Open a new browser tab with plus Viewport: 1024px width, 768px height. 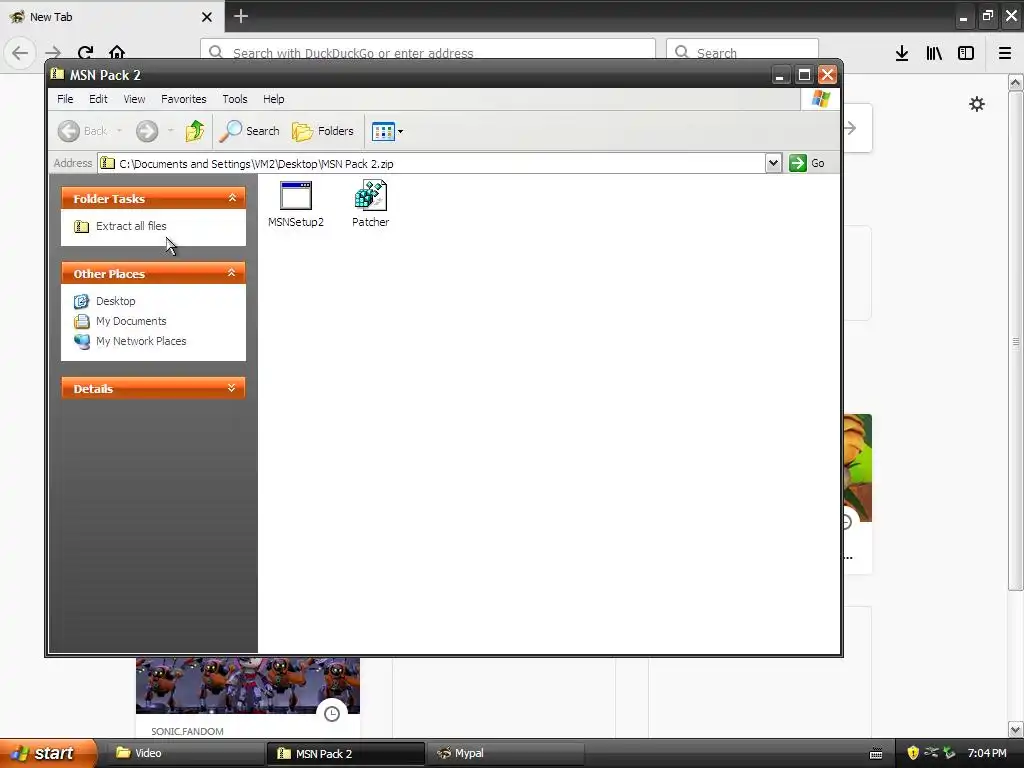[x=241, y=16]
